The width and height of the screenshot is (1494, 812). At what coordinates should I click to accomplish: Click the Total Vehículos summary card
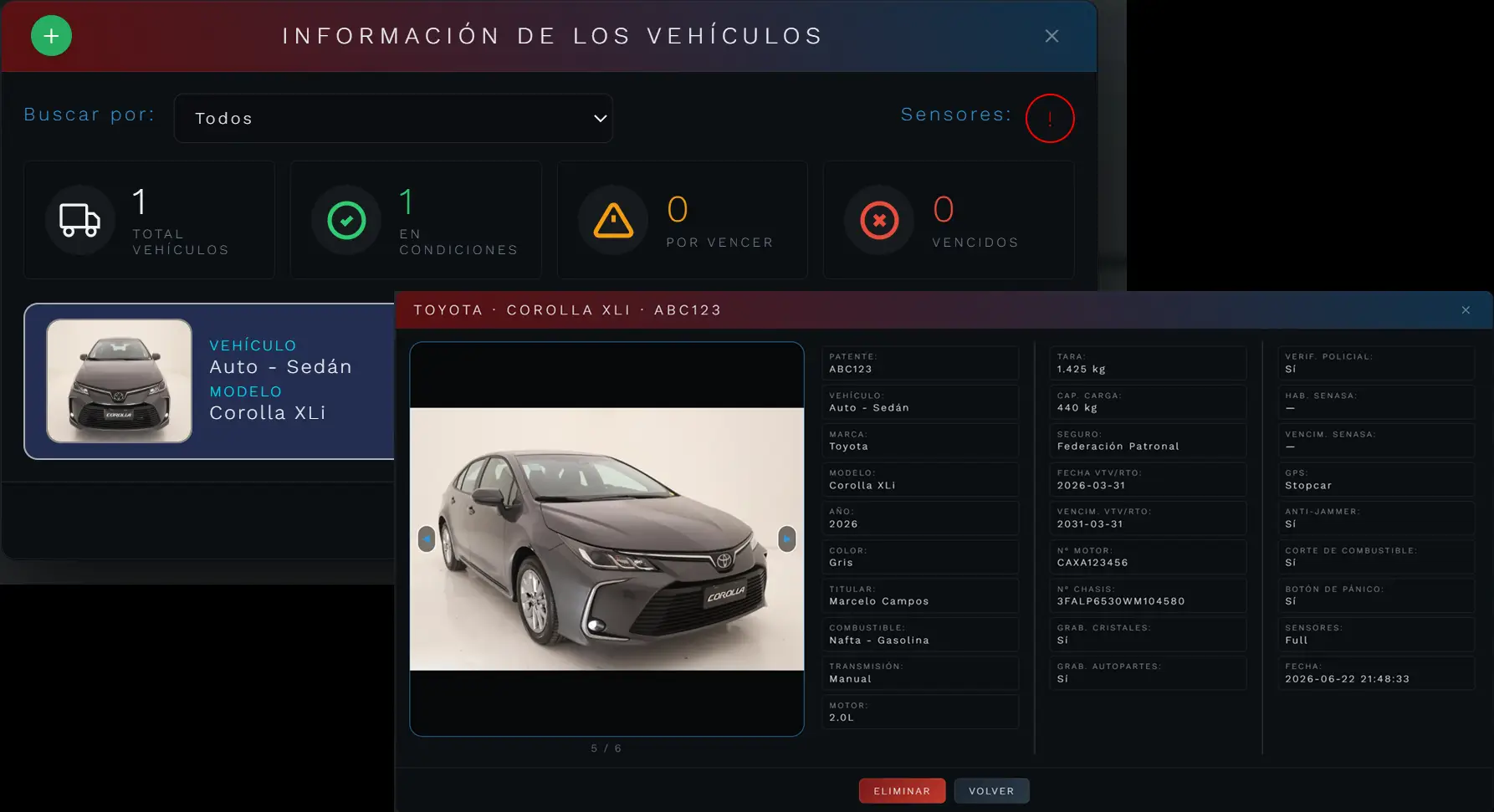[149, 220]
